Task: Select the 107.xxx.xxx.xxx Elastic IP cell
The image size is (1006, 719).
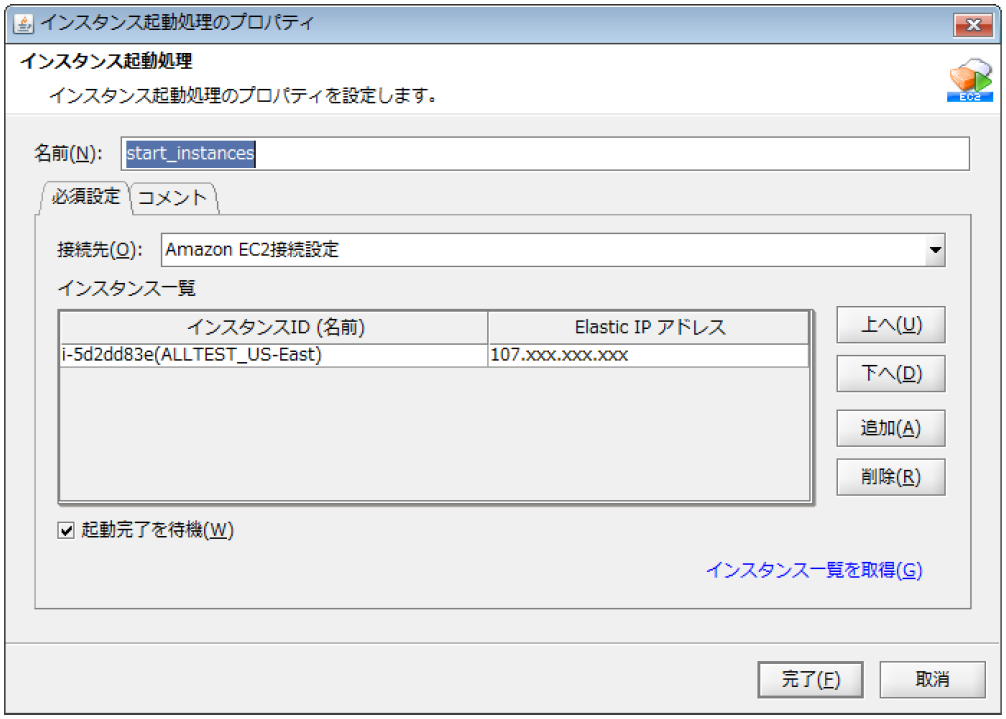Action: [x=648, y=355]
